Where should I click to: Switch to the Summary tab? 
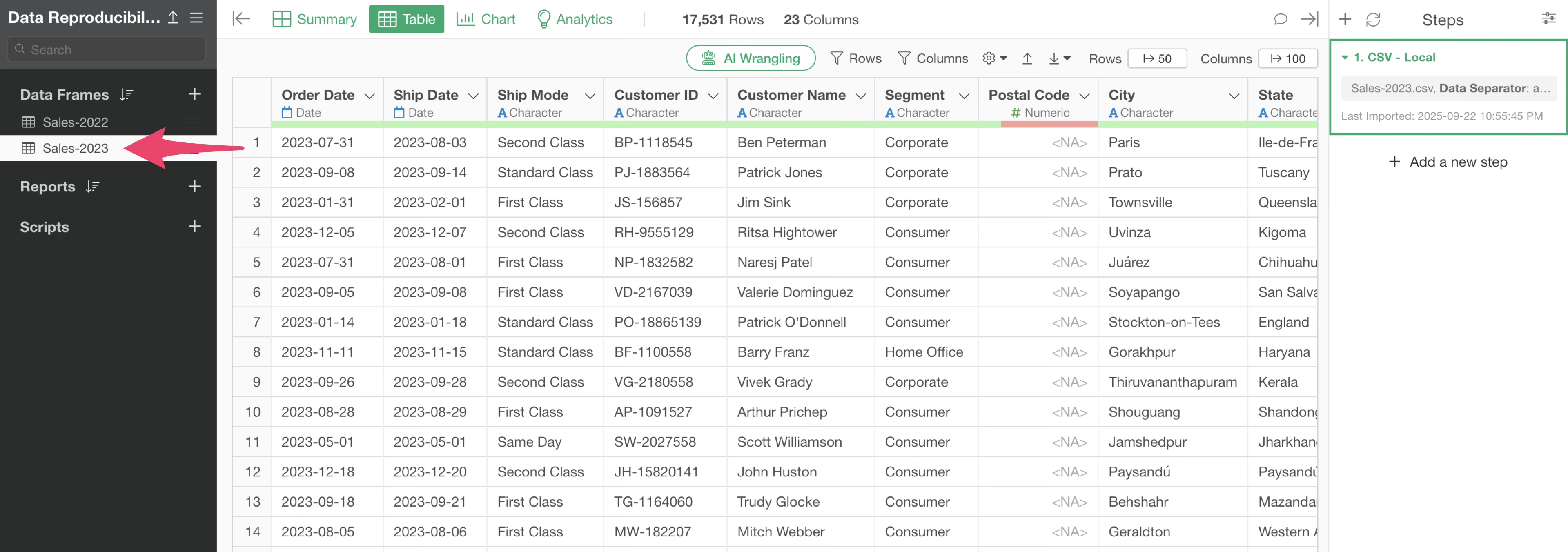(315, 19)
